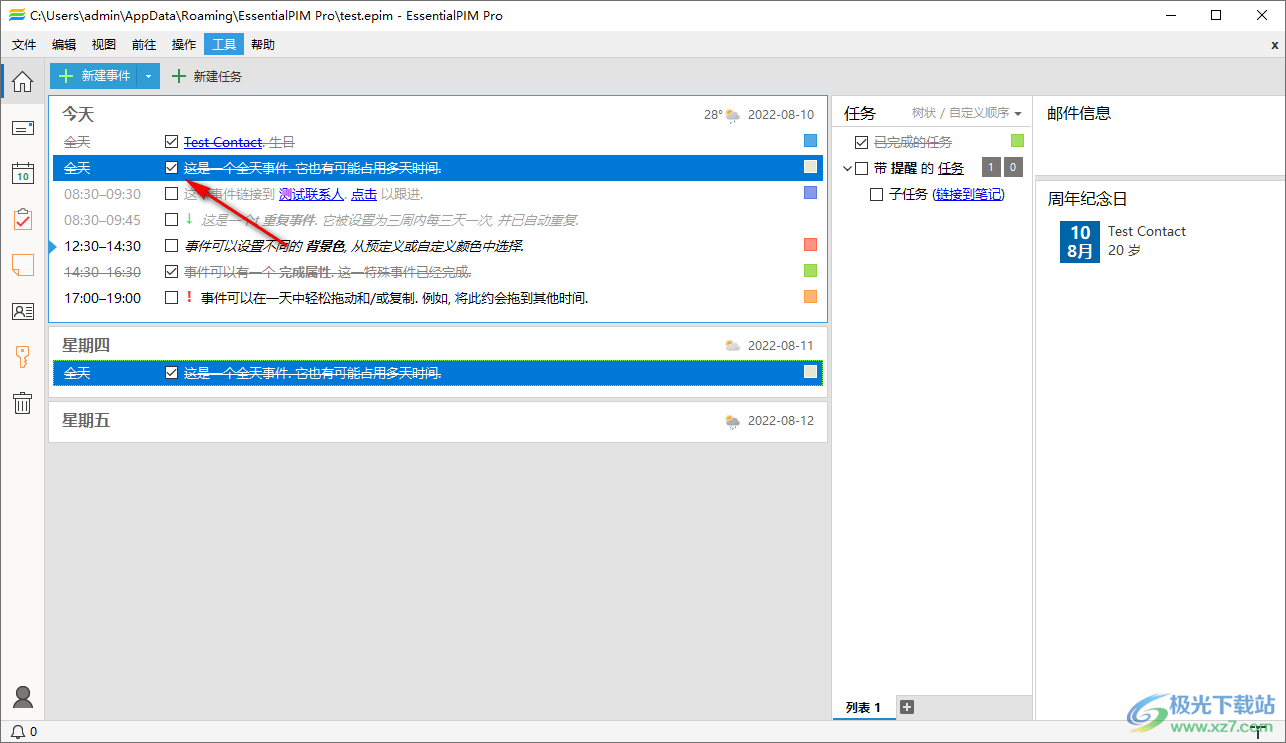Open the 文件 menu
This screenshot has width=1286, height=743.
pos(24,45)
